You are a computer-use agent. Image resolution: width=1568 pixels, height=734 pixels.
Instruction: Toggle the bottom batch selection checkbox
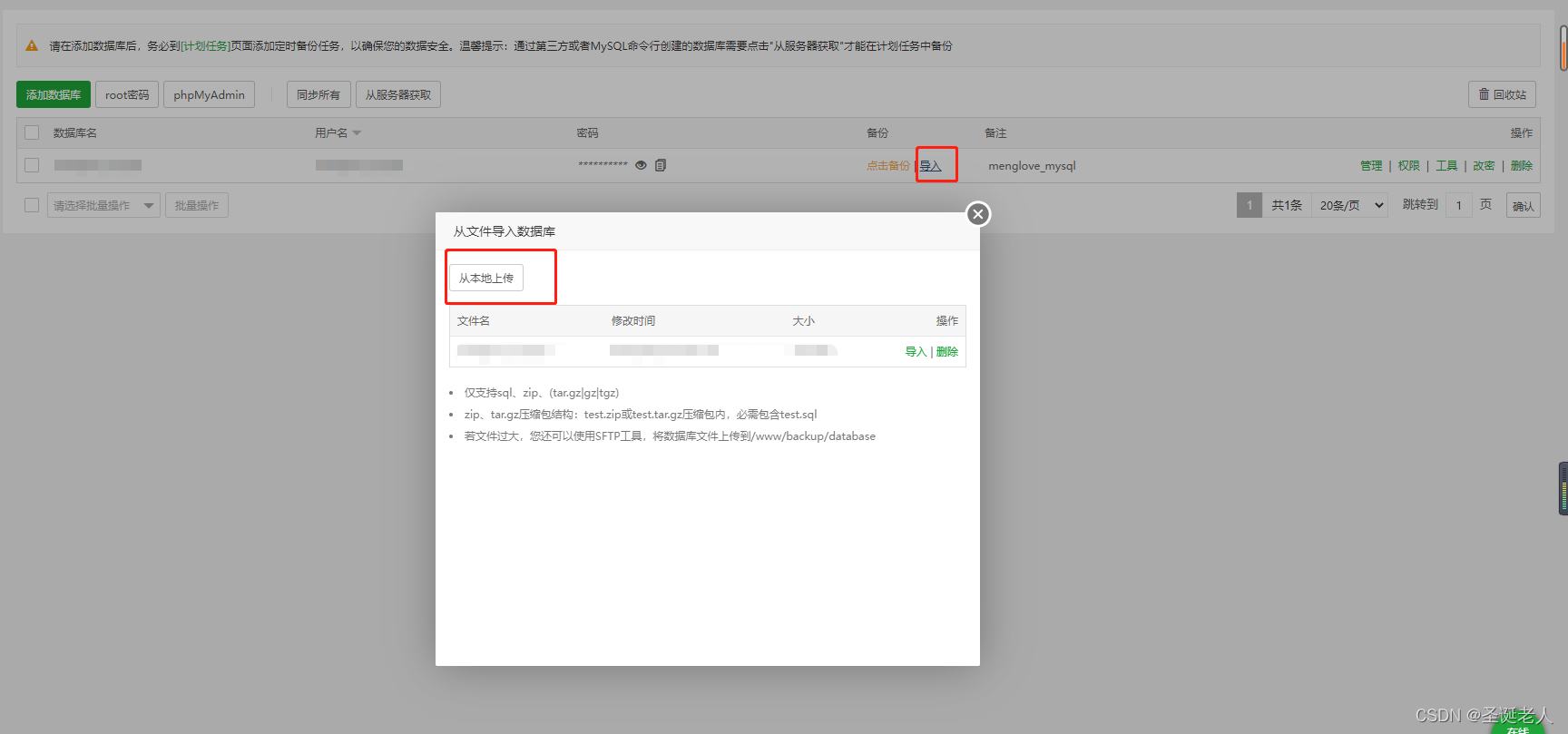tap(32, 205)
